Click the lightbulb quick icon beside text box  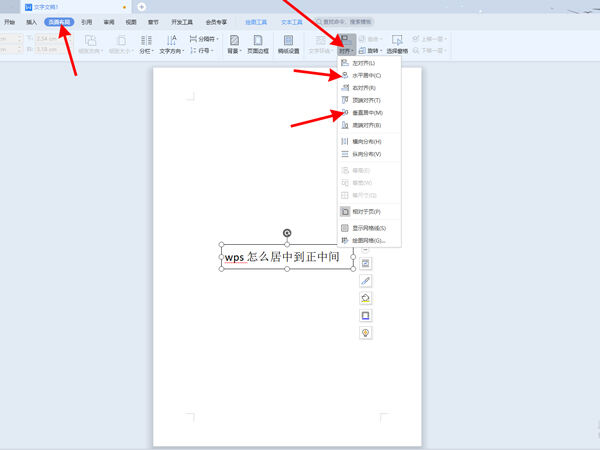[x=366, y=332]
